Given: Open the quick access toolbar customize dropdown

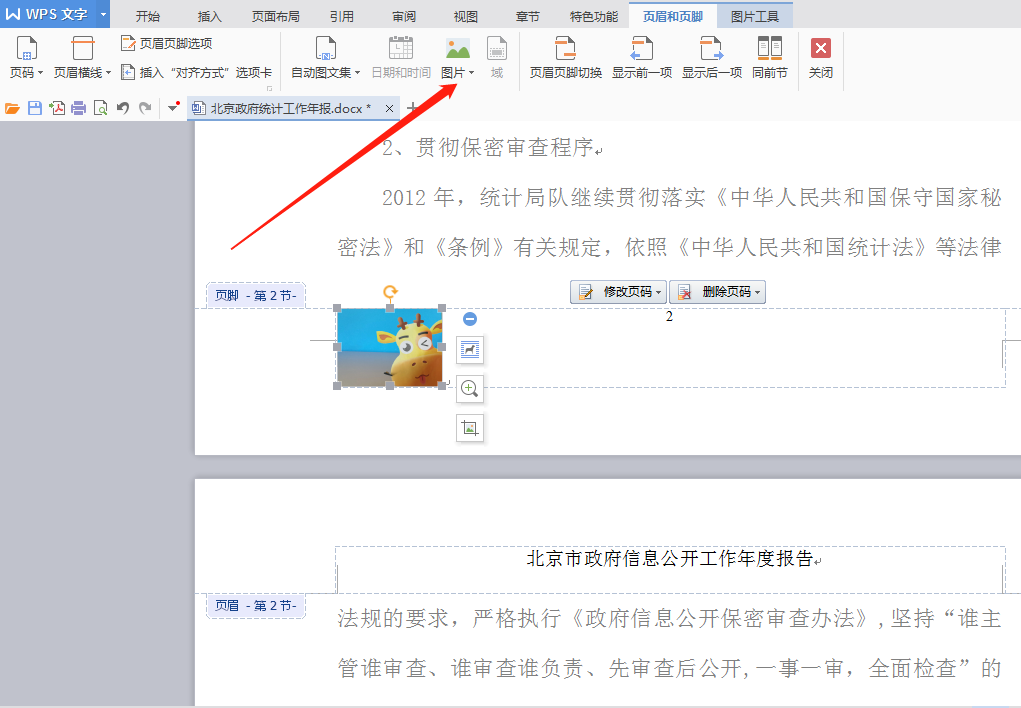Looking at the screenshot, I should tap(173, 107).
